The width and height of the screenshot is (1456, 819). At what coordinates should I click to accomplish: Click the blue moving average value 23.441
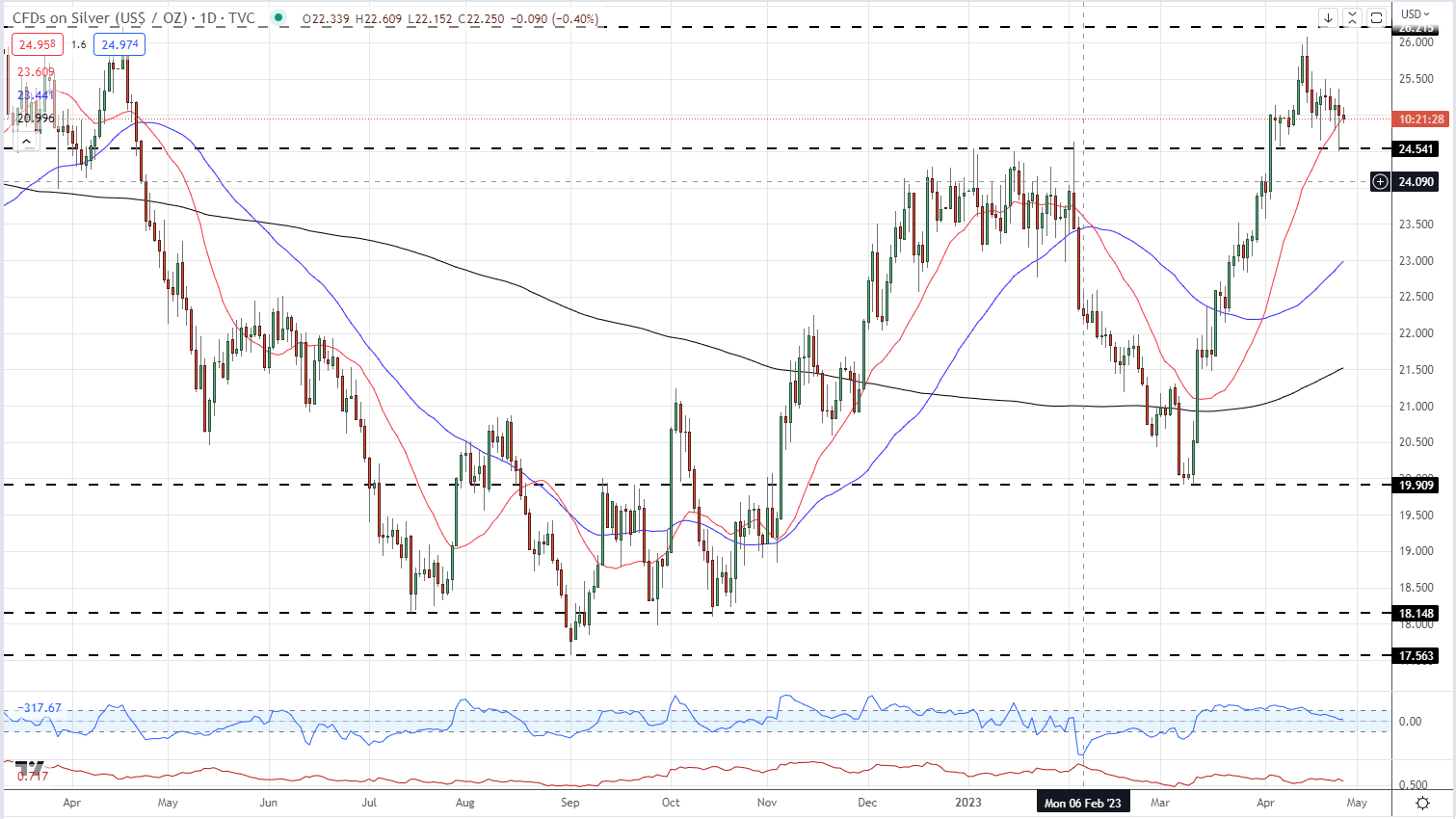coord(37,95)
